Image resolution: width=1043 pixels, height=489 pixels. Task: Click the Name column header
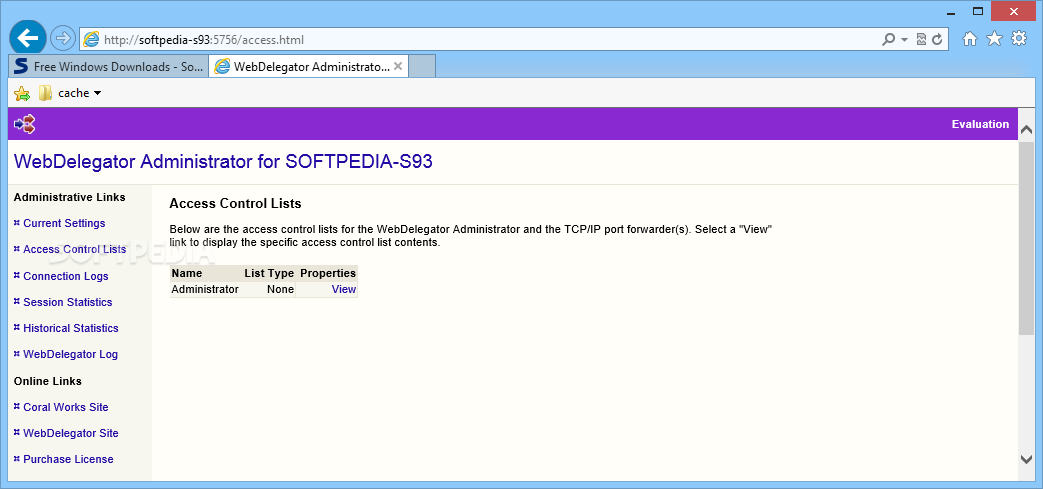(187, 273)
